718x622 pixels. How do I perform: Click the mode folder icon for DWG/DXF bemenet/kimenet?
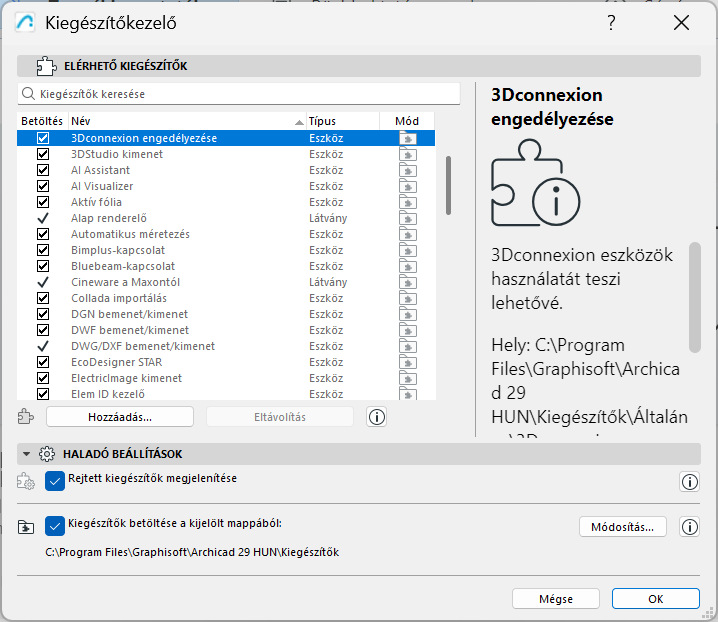point(408,347)
